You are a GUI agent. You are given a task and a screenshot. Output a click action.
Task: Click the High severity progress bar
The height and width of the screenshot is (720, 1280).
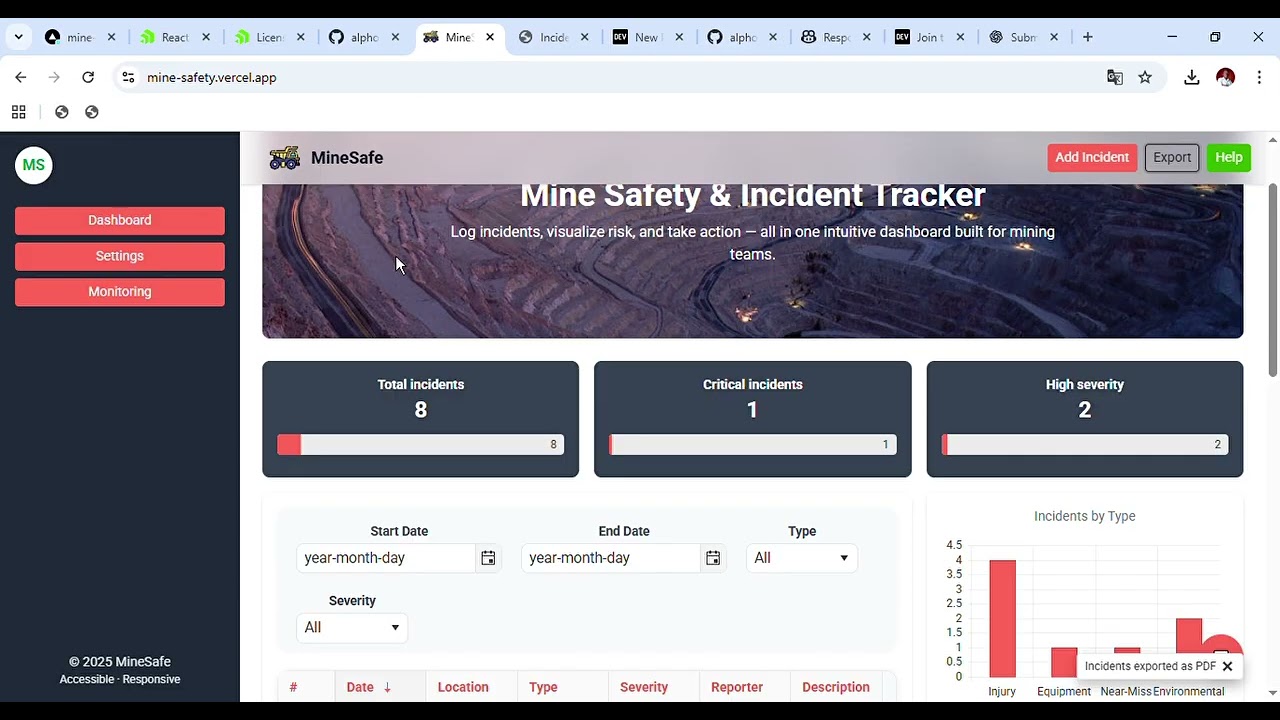tap(1085, 445)
